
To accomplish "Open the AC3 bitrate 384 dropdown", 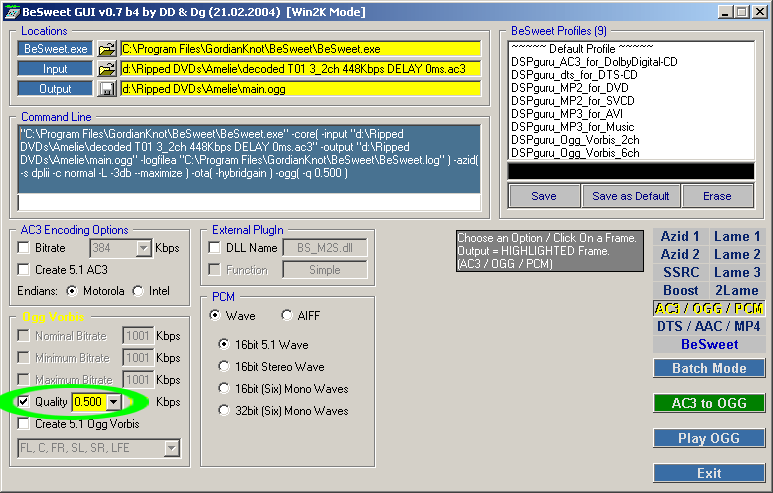I will [x=143, y=248].
